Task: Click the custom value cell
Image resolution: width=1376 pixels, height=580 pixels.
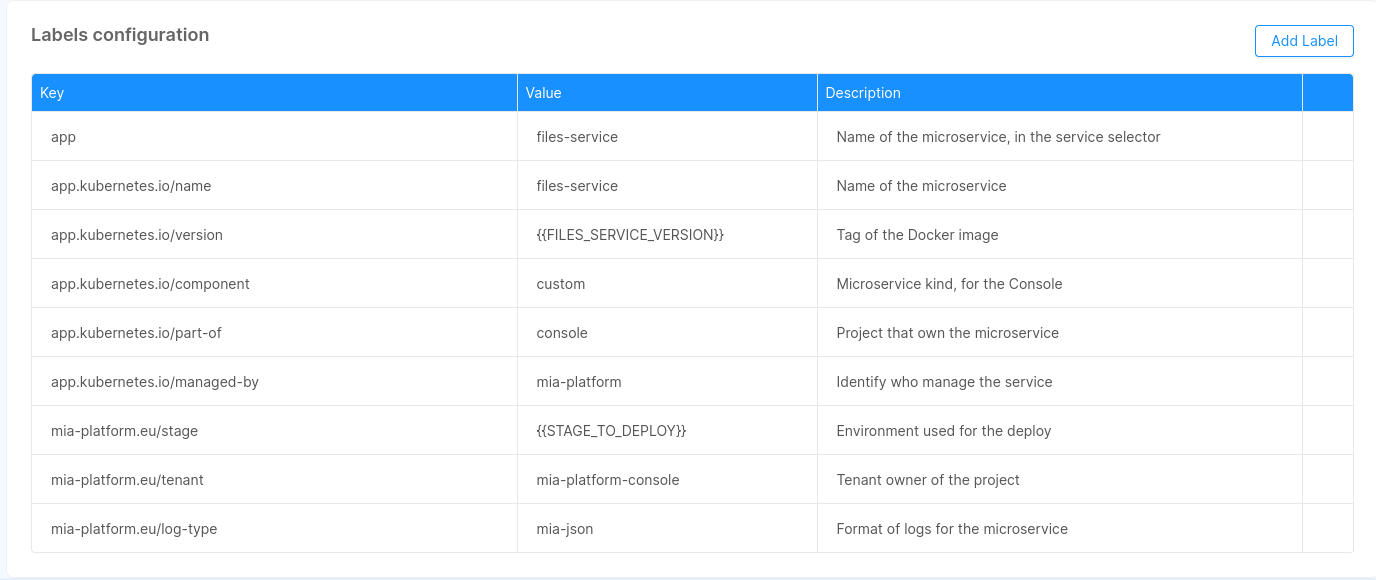Action: tap(561, 284)
